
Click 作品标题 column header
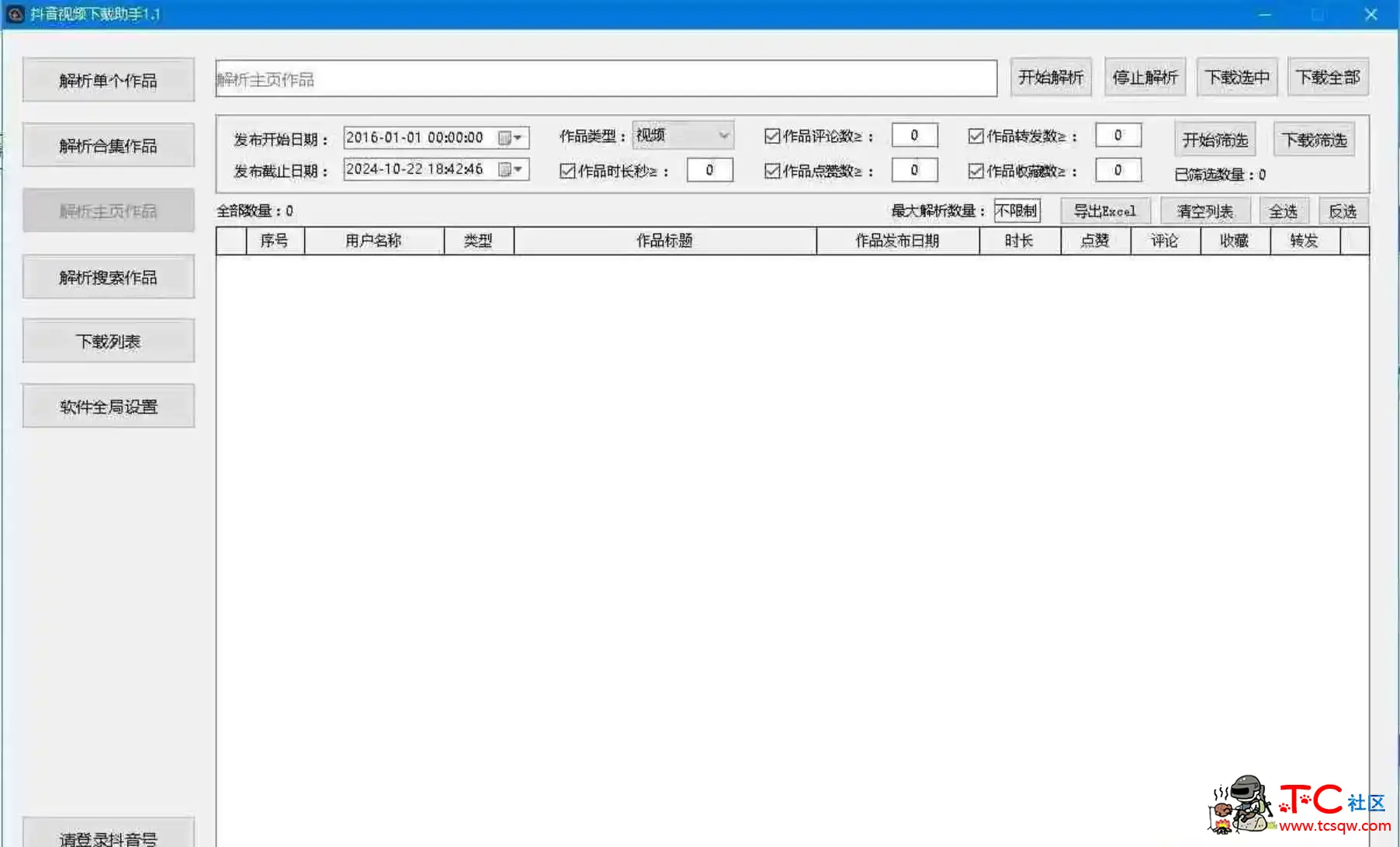coord(665,241)
